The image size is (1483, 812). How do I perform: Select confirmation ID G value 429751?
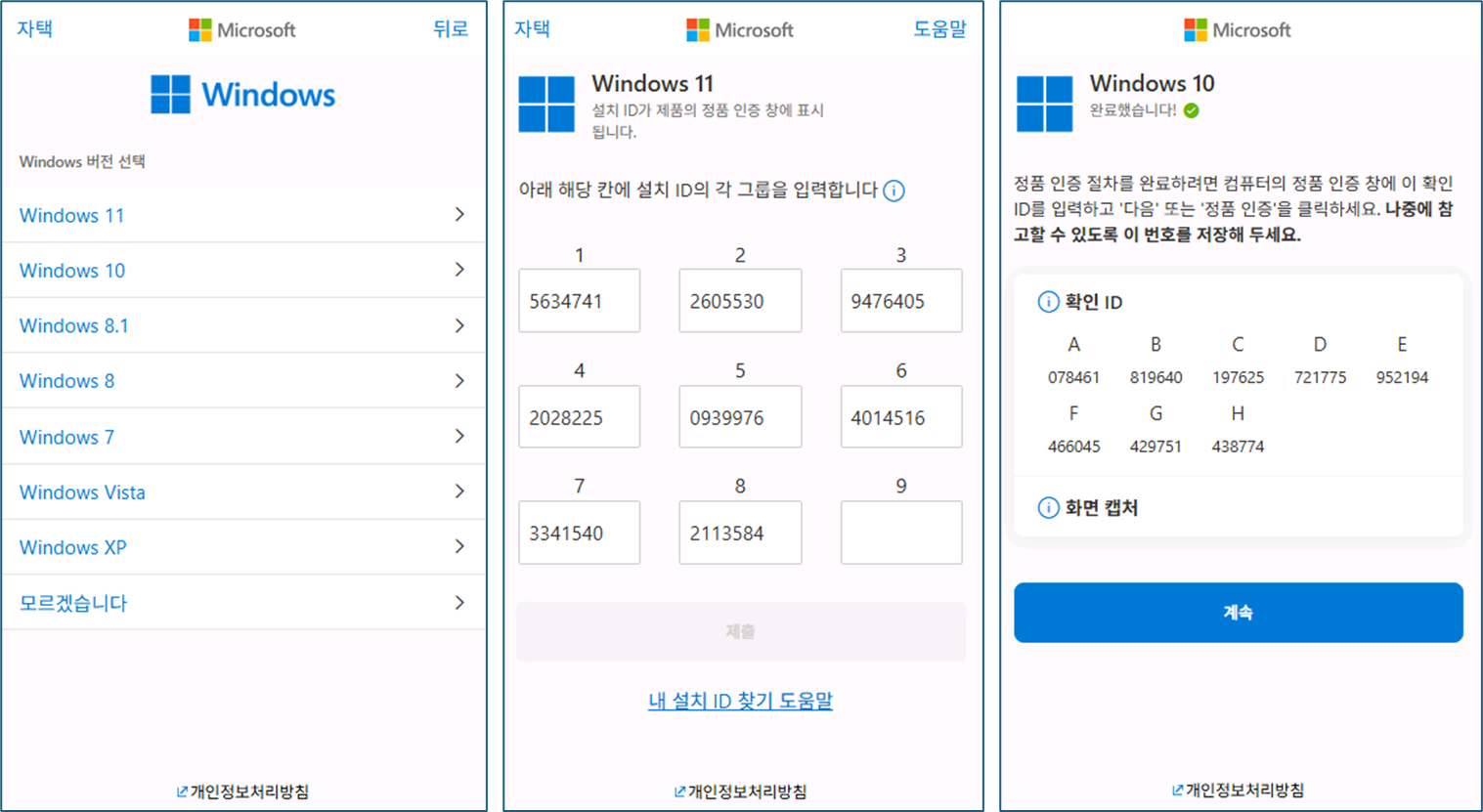pyautogui.click(x=1156, y=447)
